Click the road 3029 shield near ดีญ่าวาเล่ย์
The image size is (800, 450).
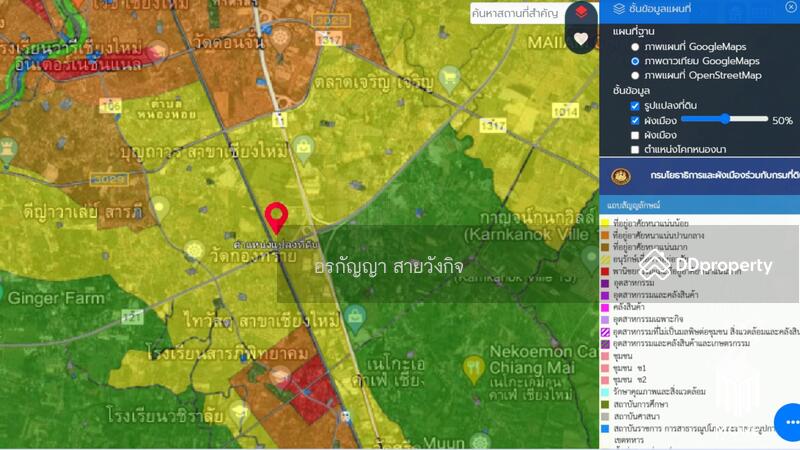[109, 179]
